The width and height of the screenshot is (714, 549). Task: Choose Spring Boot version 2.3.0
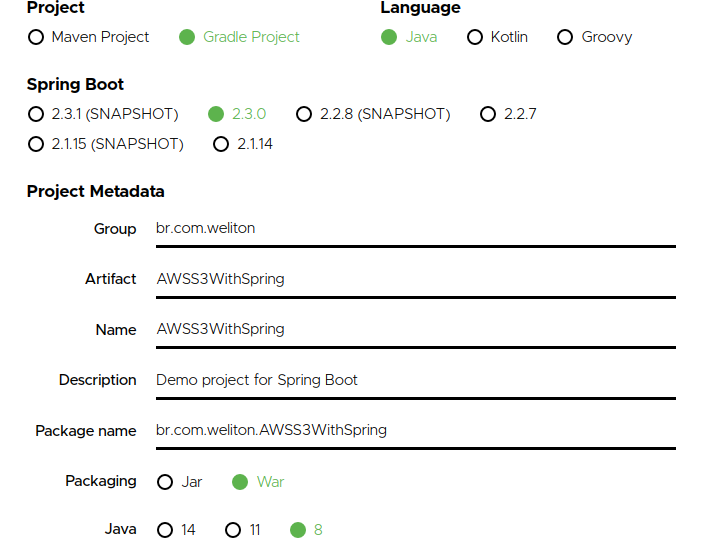[216, 114]
